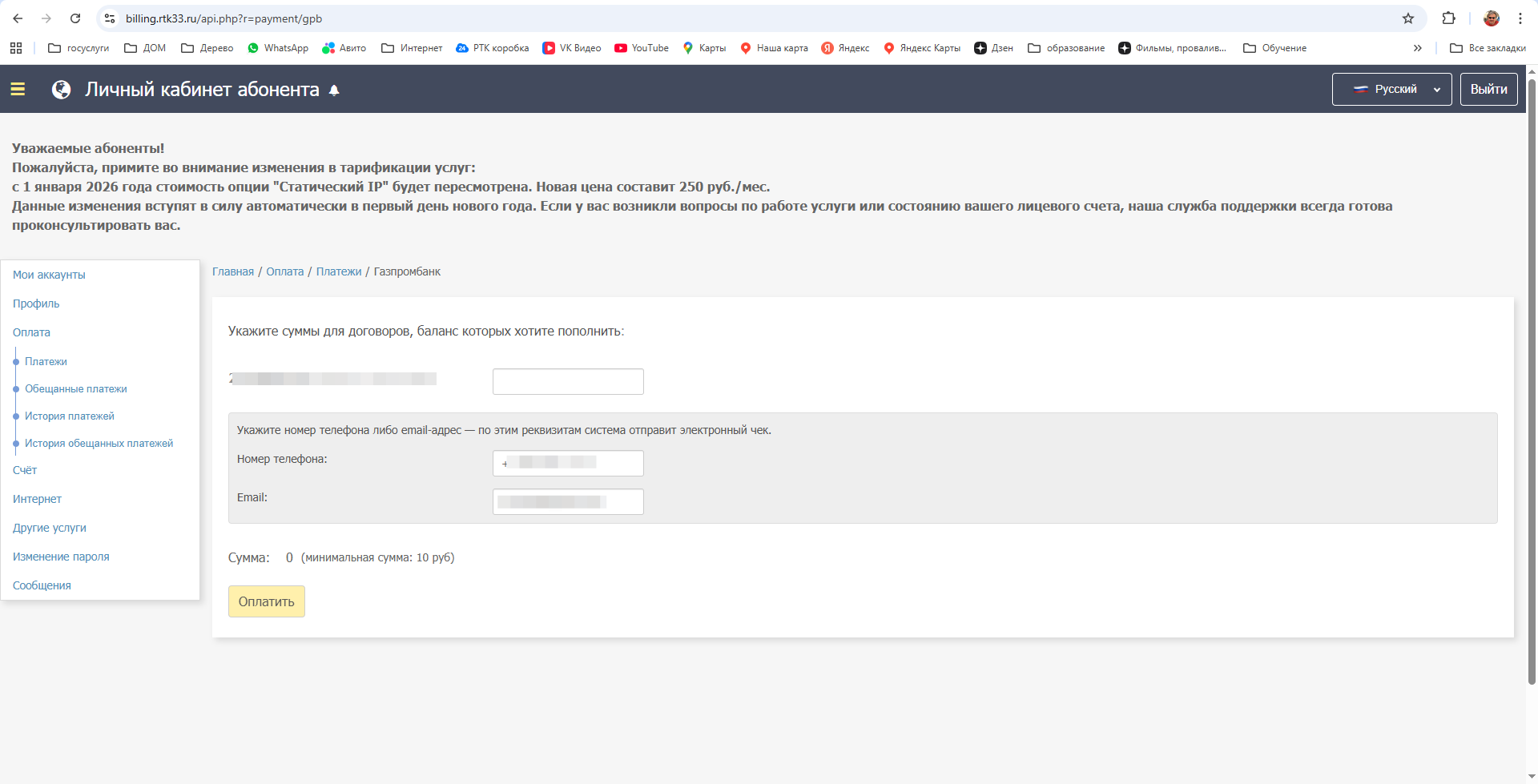
Task: Open YouTube bookmark
Action: coord(642,48)
